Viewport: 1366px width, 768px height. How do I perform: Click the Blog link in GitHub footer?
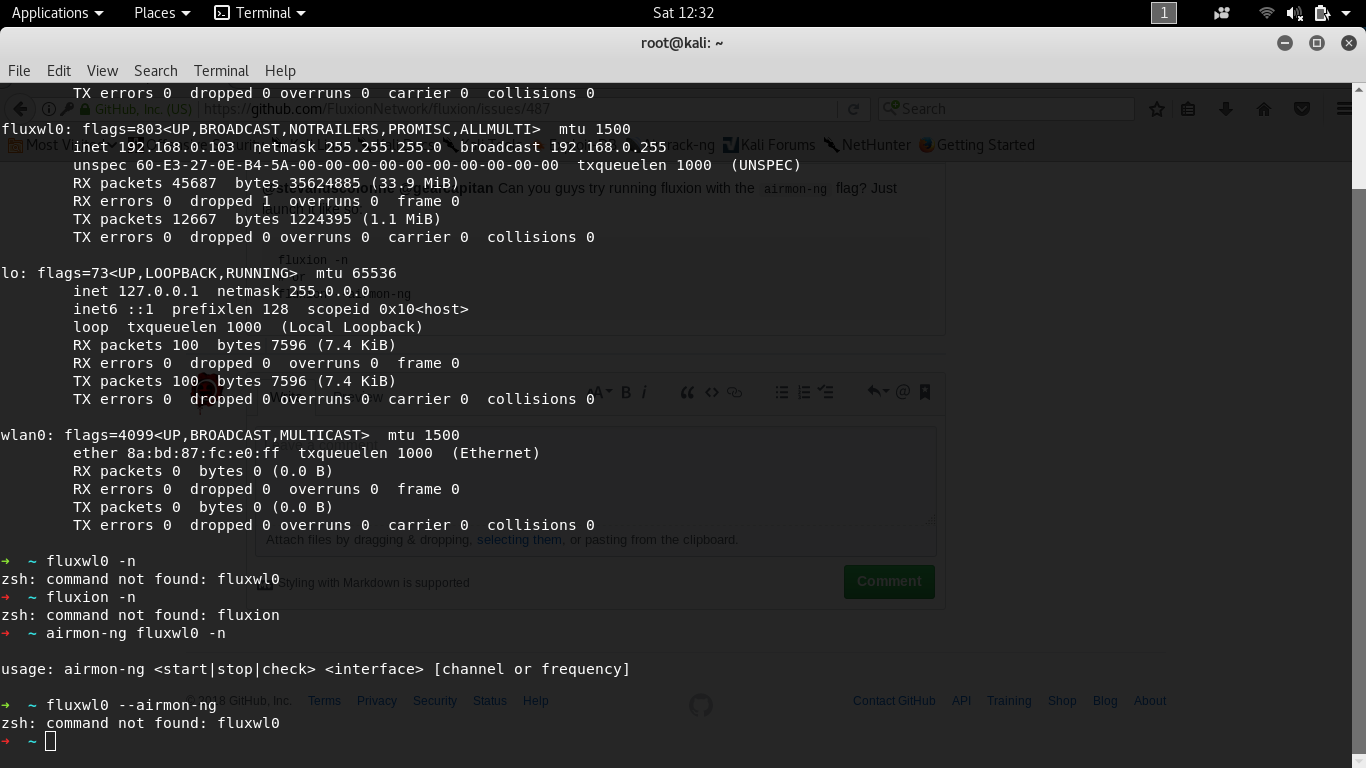pyautogui.click(x=1105, y=701)
